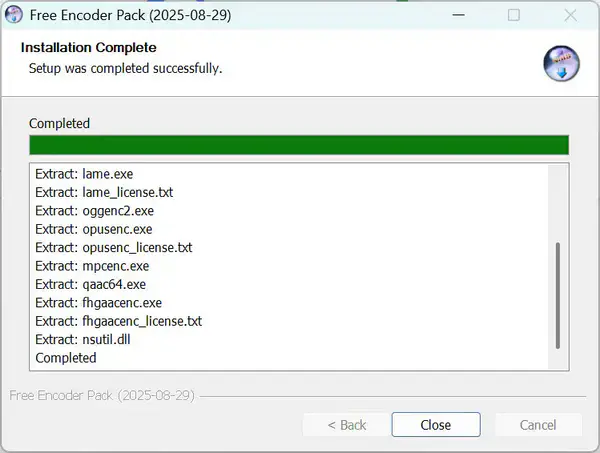Image resolution: width=600 pixels, height=453 pixels.
Task: Minimize the Free Encoder Pack window
Action: click(x=458, y=15)
